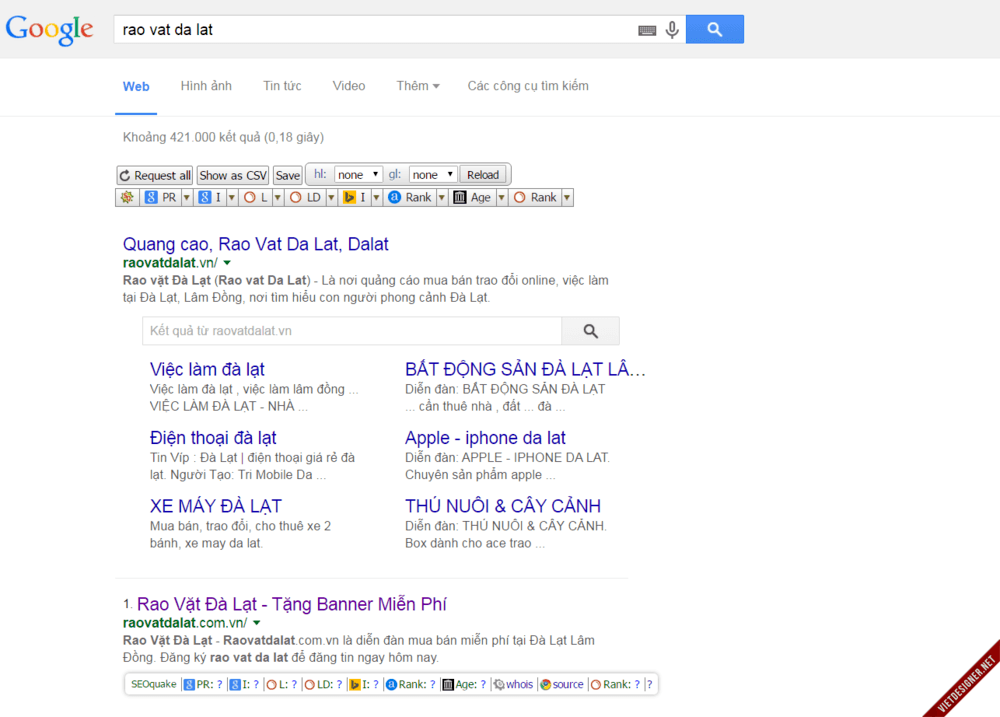
Task: Open 'Quang cao, Rao Vat Da Lat, Dalat' result
Action: click(x=256, y=244)
